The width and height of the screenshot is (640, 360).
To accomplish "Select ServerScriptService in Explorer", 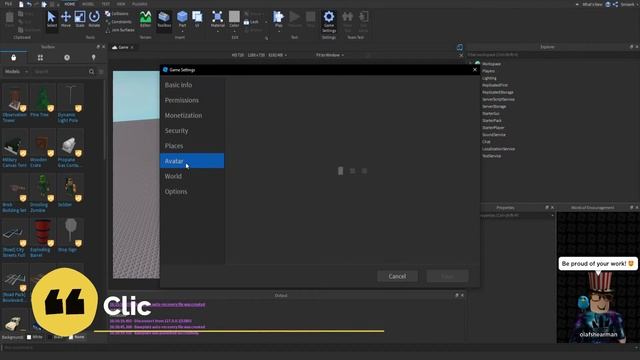I will click(x=498, y=99).
